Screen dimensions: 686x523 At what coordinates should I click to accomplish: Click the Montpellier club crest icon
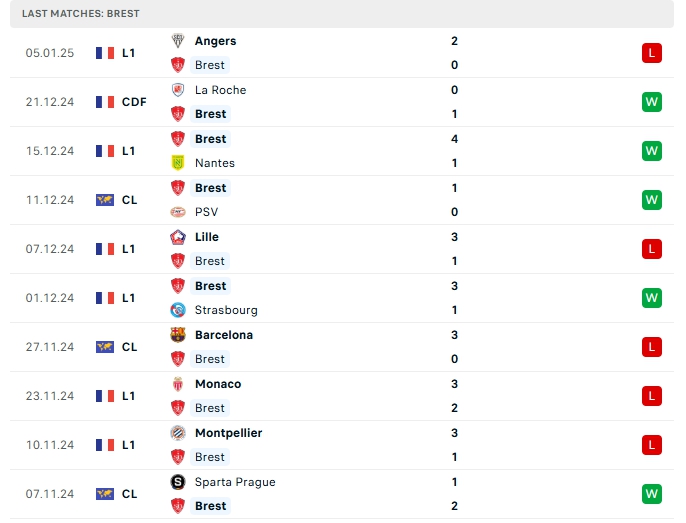click(178, 433)
